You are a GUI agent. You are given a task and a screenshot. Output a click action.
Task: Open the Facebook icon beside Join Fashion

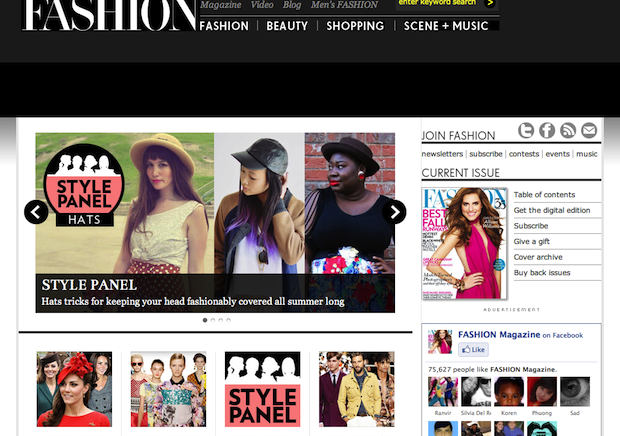[547, 130]
